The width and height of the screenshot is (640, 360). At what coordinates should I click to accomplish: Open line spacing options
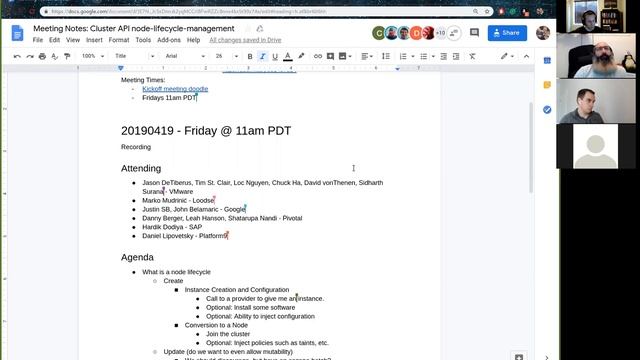[386, 56]
